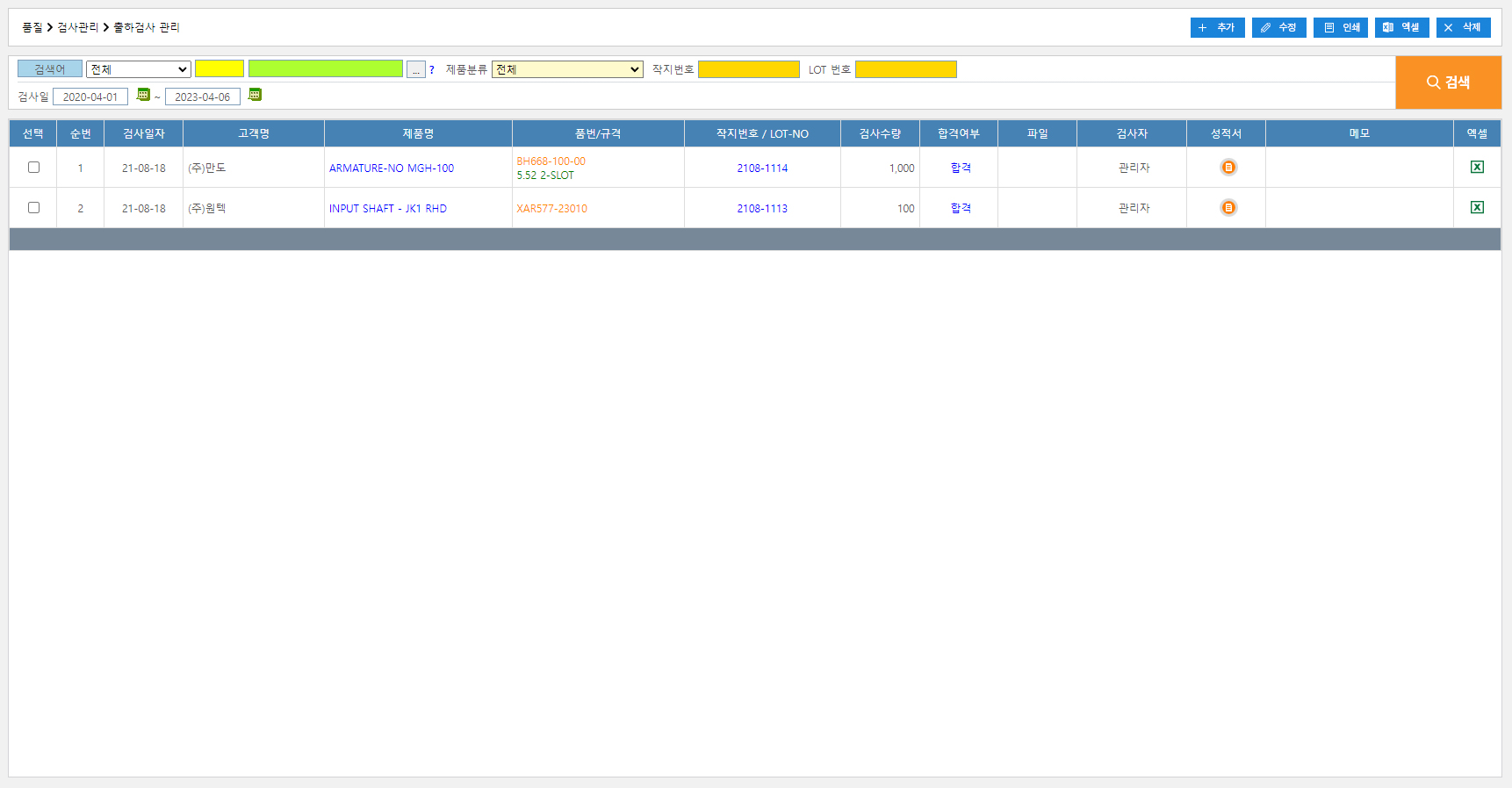Open report card icon for row 2

[1228, 208]
